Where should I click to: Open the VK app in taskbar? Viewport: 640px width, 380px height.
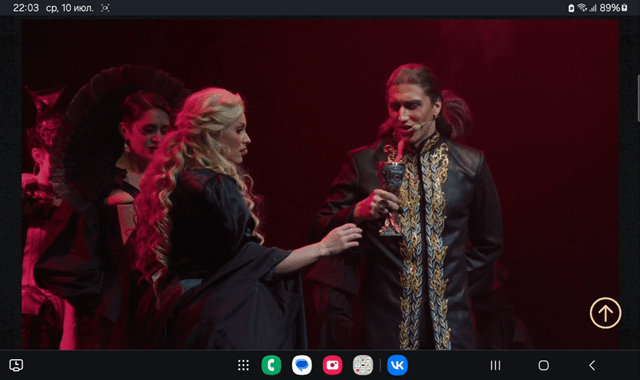[x=397, y=365]
